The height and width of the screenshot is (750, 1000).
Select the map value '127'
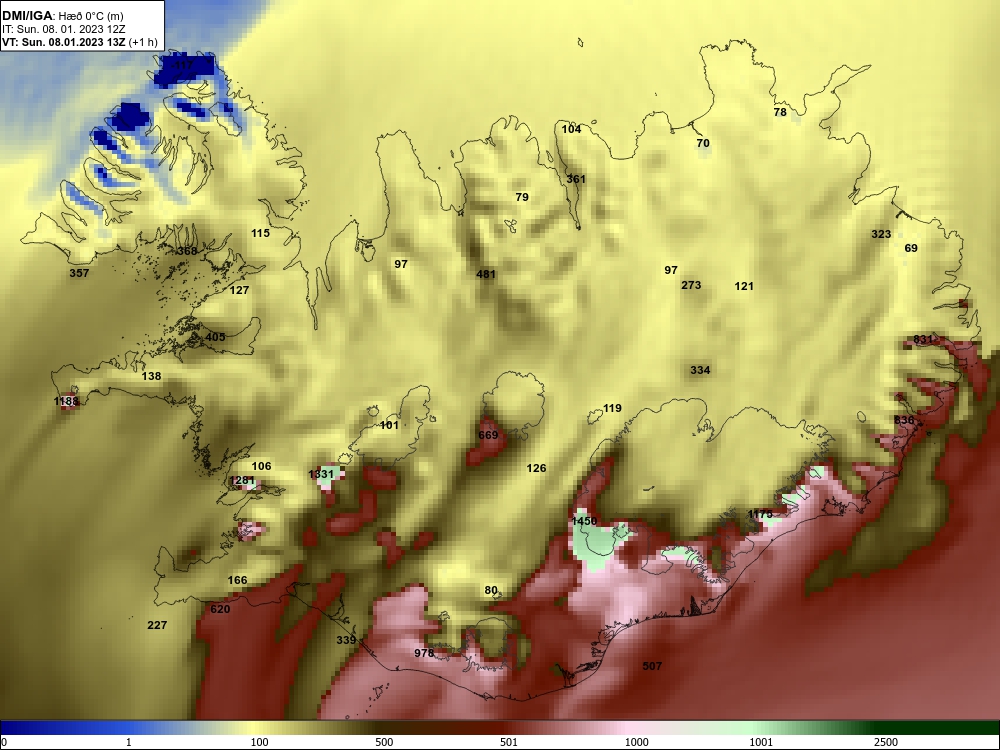239,290
